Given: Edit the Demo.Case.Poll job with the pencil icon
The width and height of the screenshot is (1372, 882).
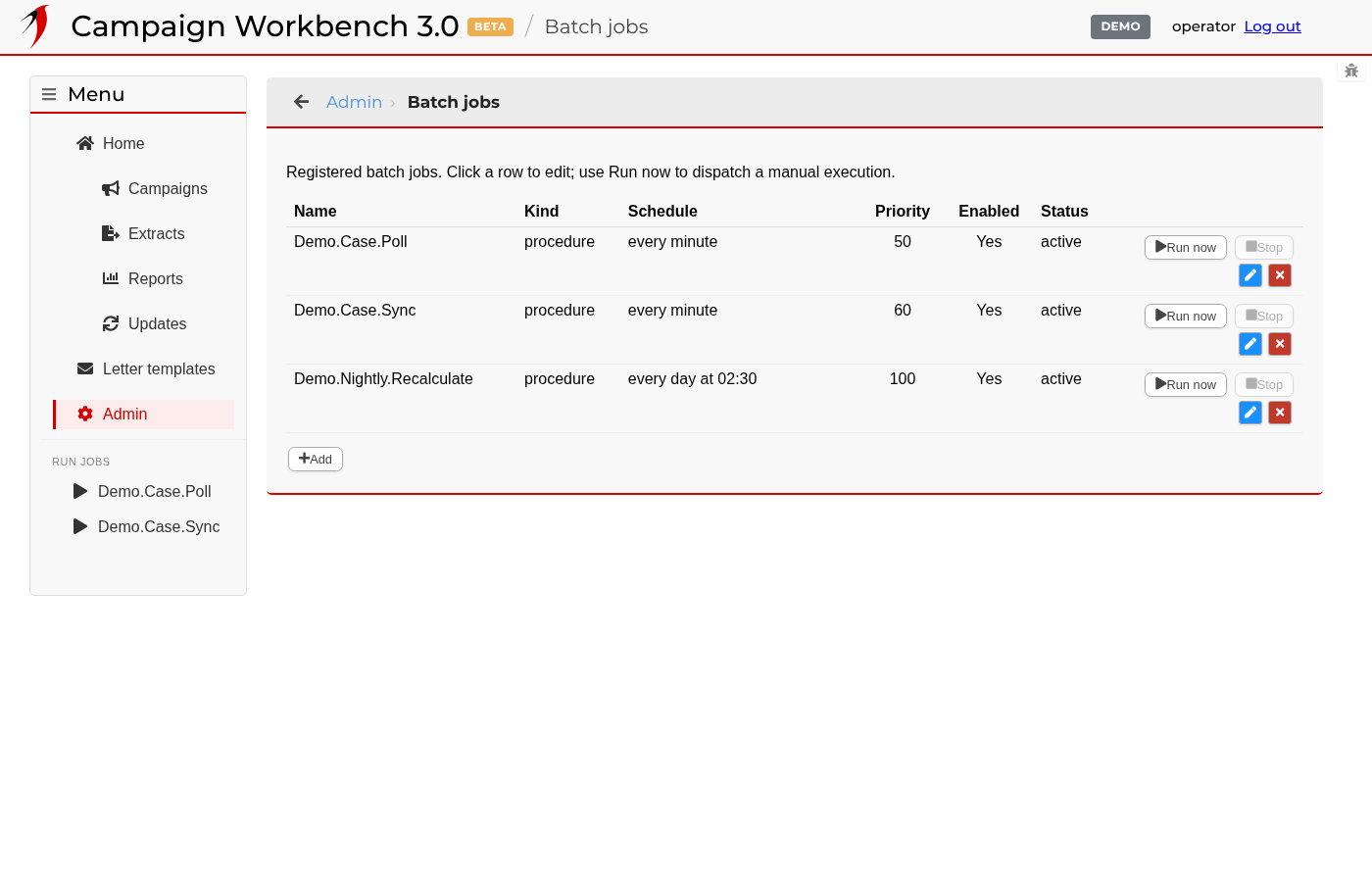Looking at the screenshot, I should (x=1250, y=275).
